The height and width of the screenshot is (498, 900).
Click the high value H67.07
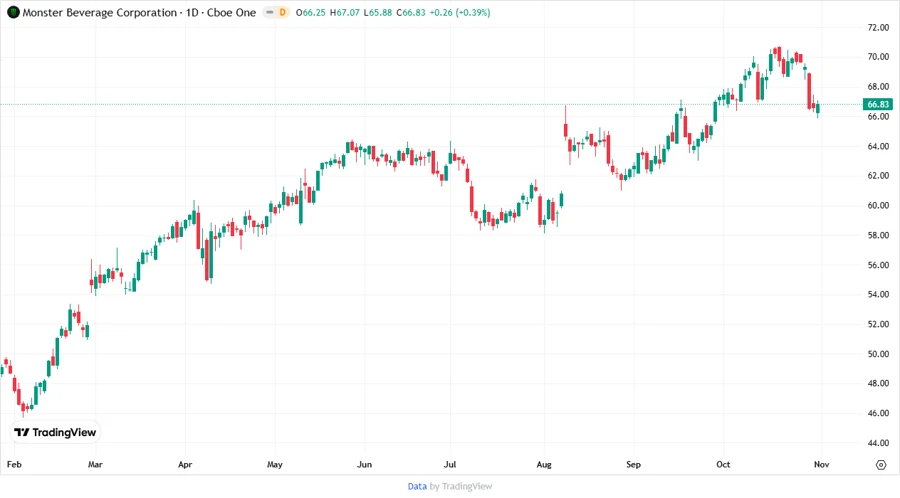[x=344, y=12]
